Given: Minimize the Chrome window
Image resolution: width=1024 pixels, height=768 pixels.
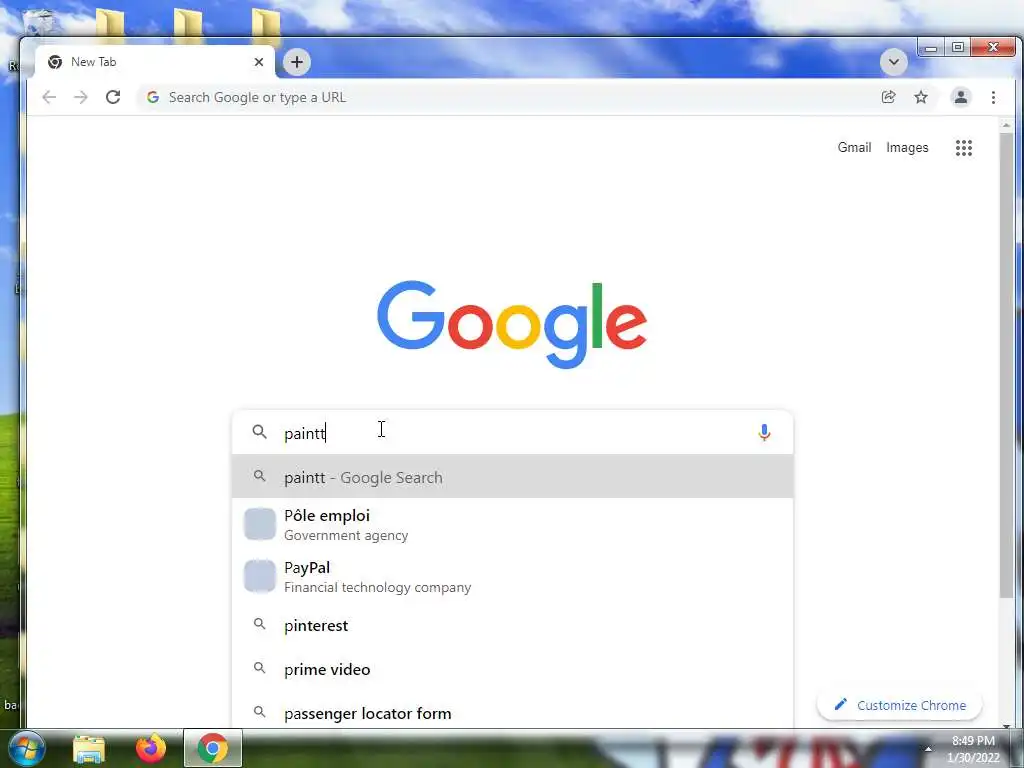Looking at the screenshot, I should 931,48.
